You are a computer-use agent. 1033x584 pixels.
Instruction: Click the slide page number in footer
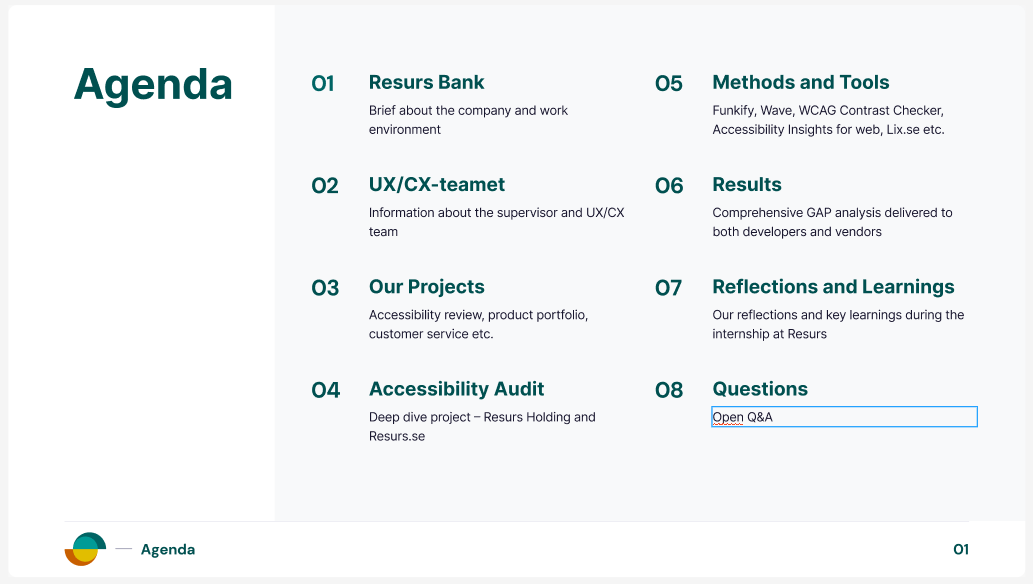(960, 549)
